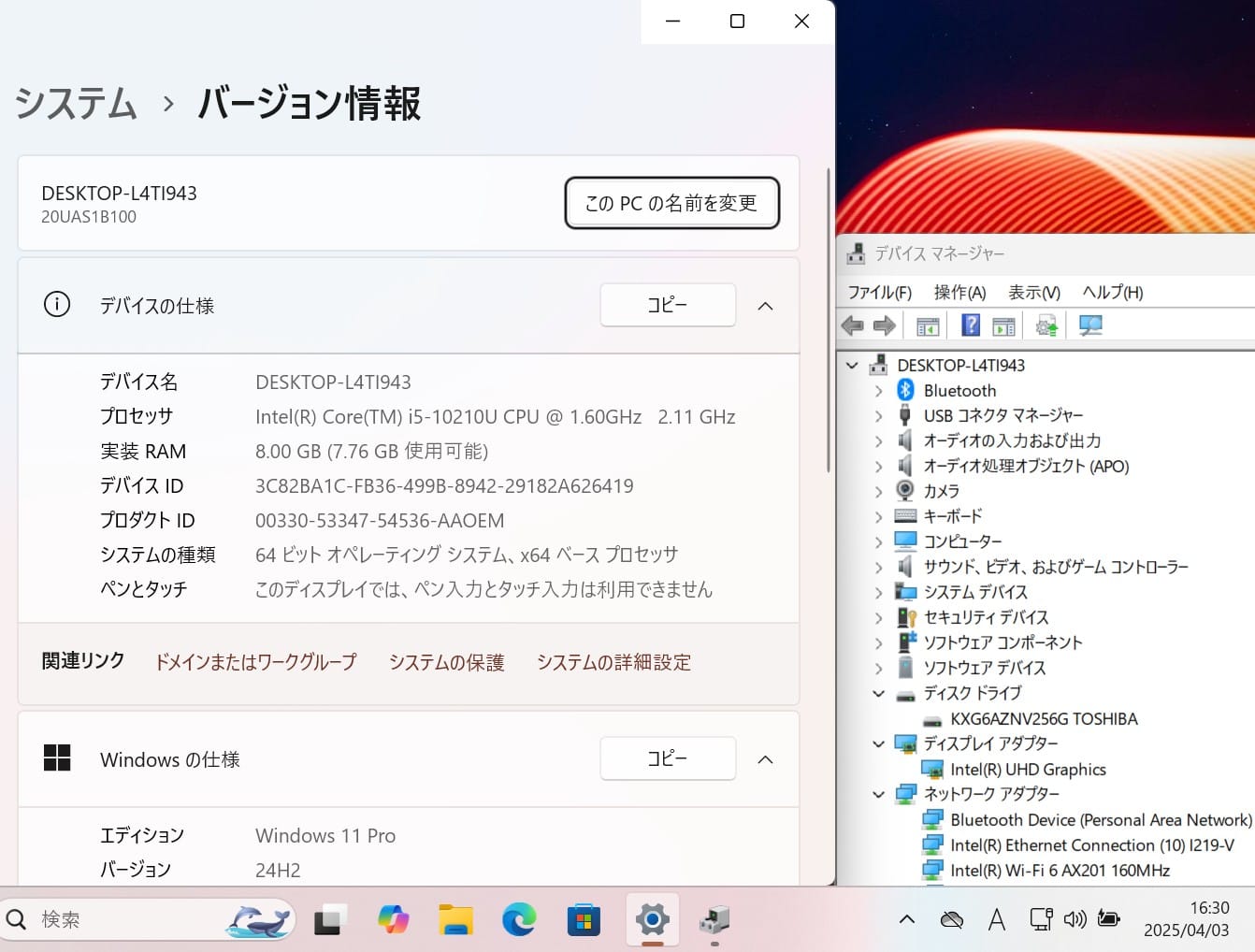
Task: Select the キーボード device category
Action: point(953,515)
